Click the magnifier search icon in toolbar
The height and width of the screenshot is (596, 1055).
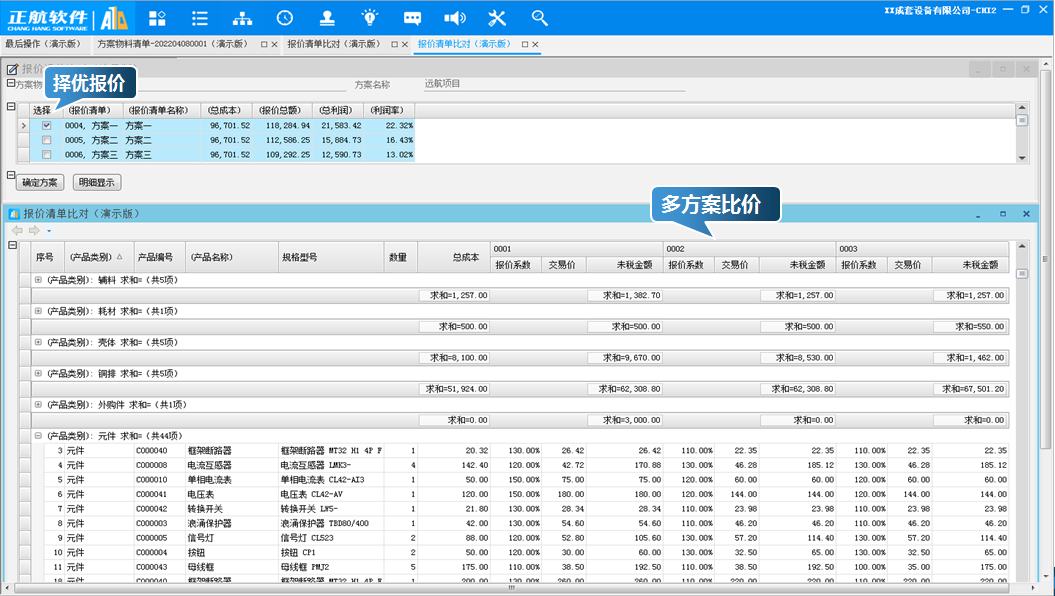(540, 18)
